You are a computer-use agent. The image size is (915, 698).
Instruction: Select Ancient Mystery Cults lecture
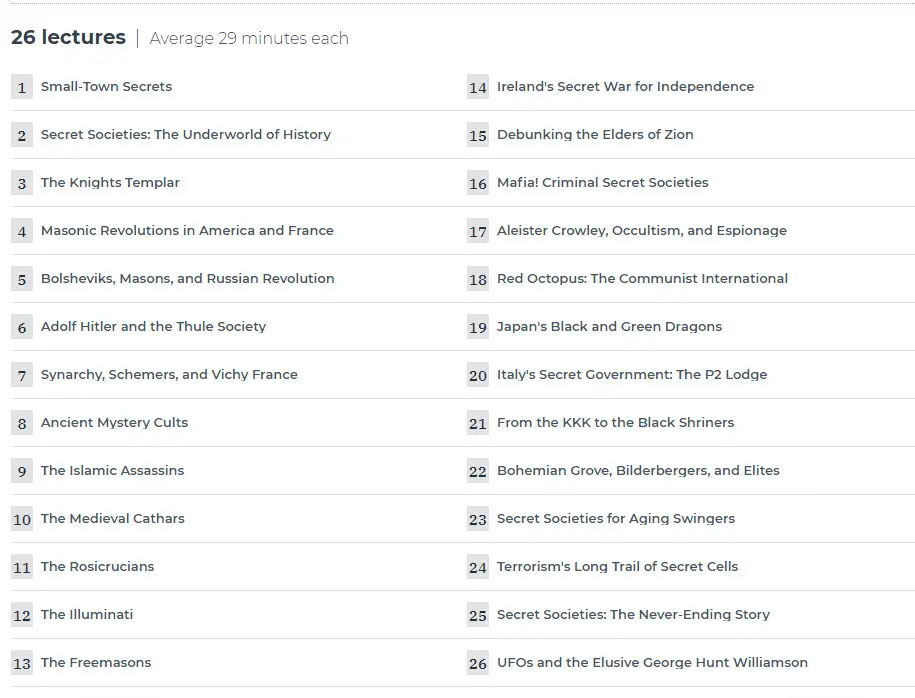click(x=114, y=423)
